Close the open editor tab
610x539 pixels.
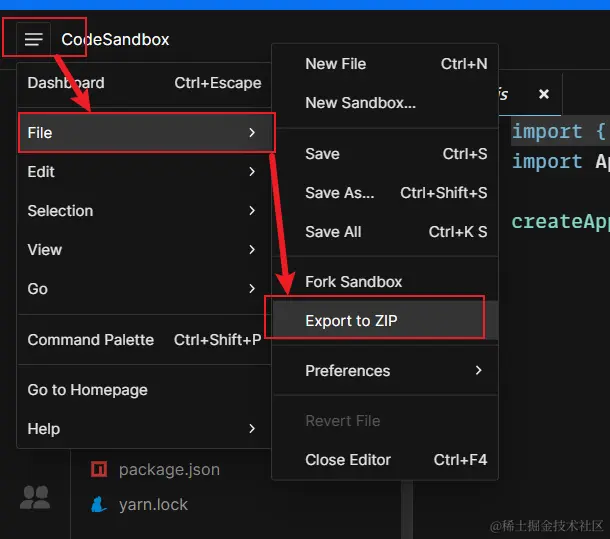point(544,94)
